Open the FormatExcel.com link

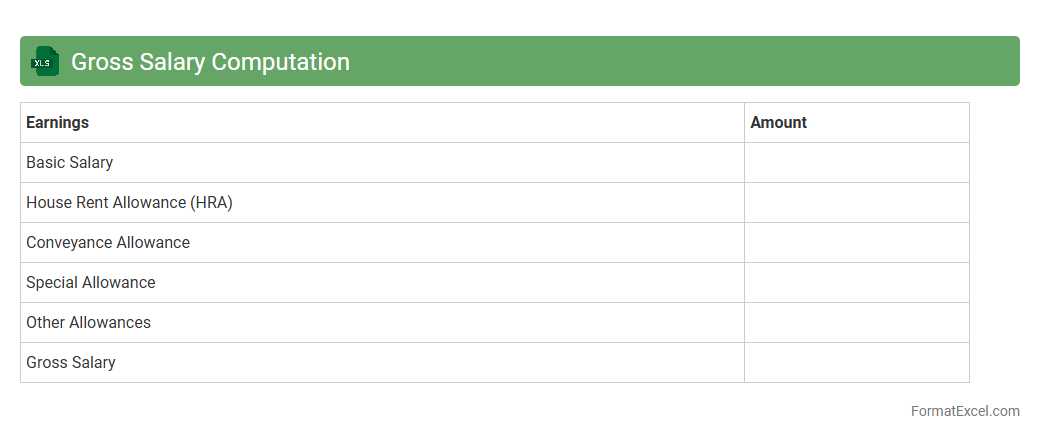tap(965, 411)
